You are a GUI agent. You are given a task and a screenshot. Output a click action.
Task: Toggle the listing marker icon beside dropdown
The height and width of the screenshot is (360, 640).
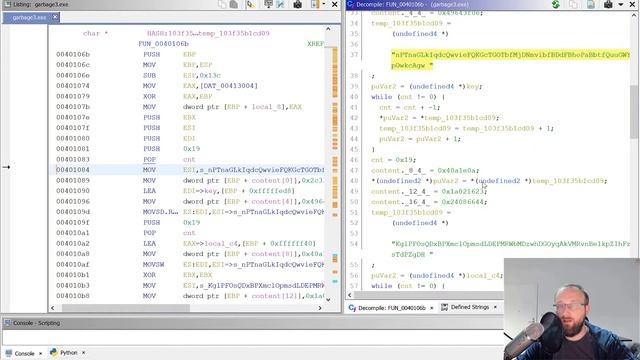pyautogui.click(x=315, y=4)
